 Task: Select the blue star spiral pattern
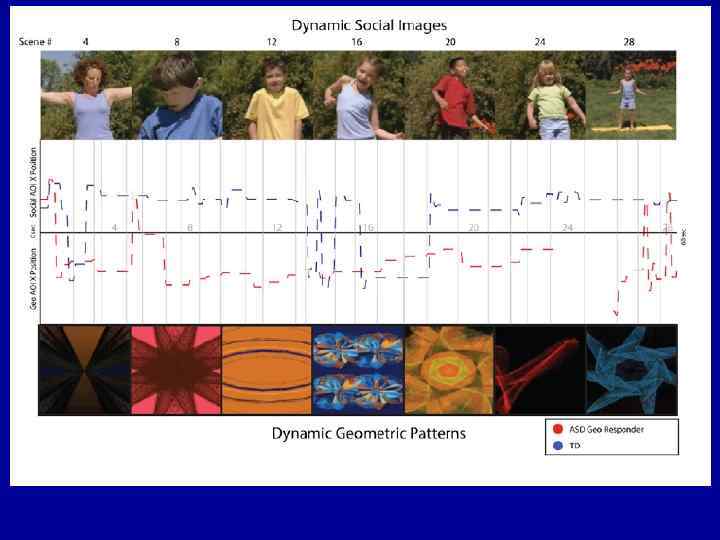point(631,370)
